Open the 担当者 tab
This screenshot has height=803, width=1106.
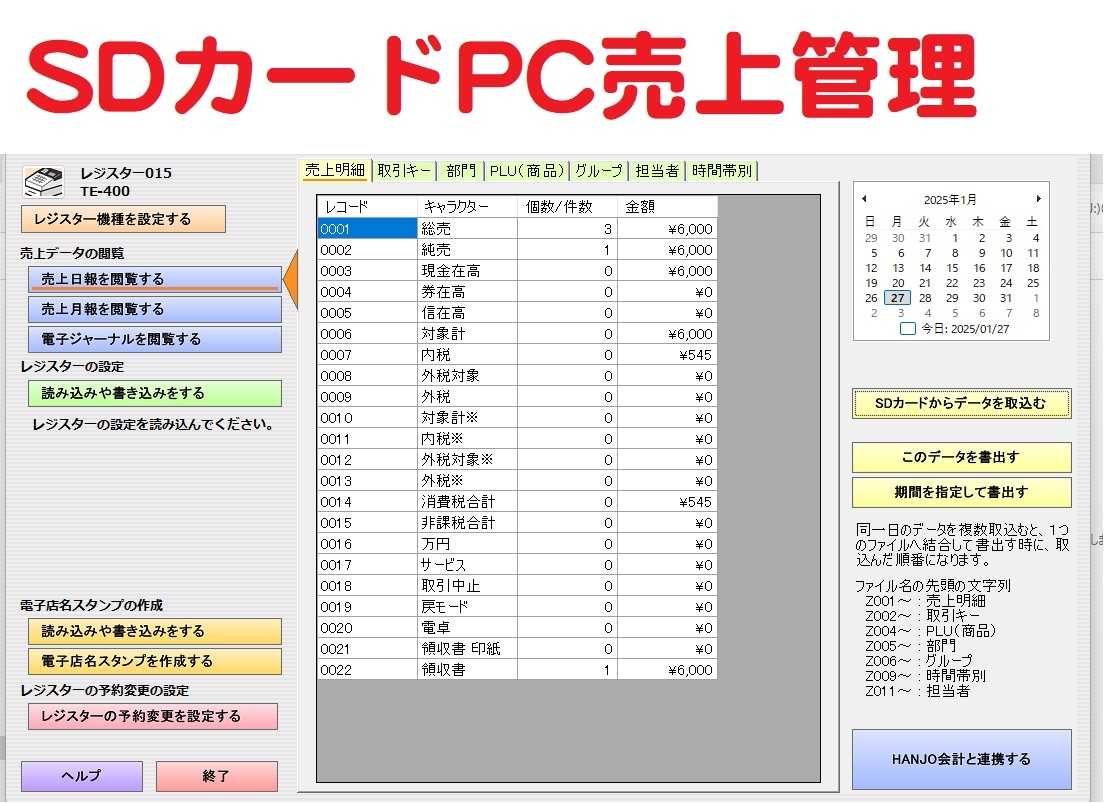(x=657, y=171)
